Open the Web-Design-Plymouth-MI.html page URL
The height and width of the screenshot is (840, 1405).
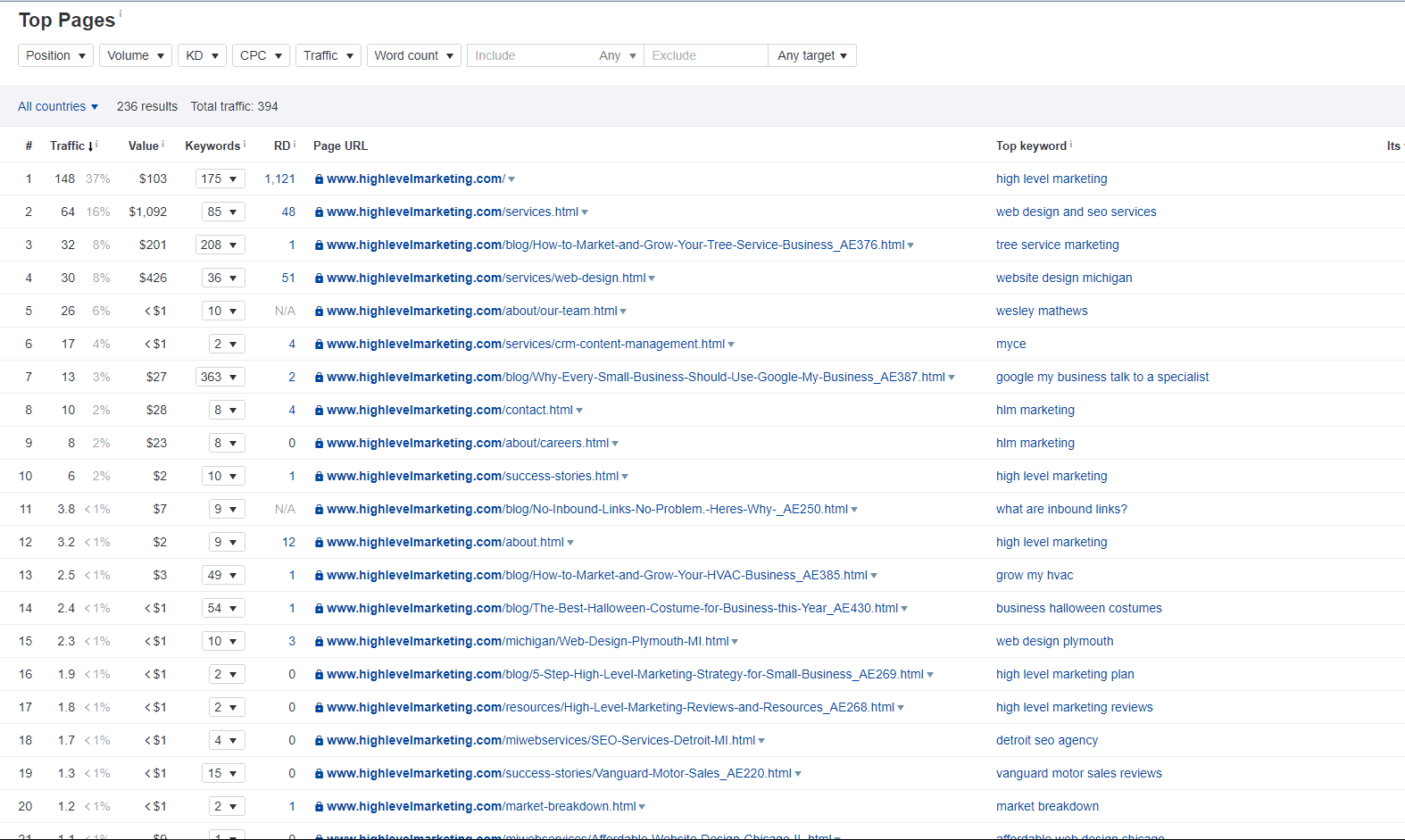[x=528, y=641]
